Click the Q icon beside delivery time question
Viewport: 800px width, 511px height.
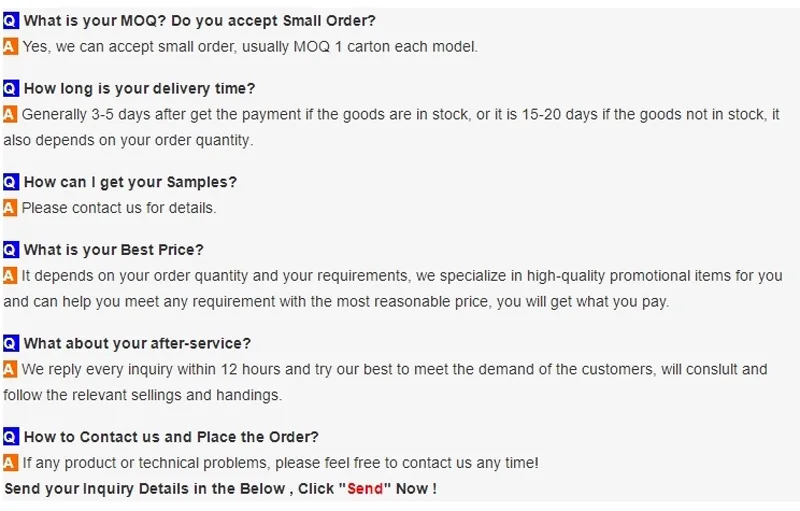point(11,89)
